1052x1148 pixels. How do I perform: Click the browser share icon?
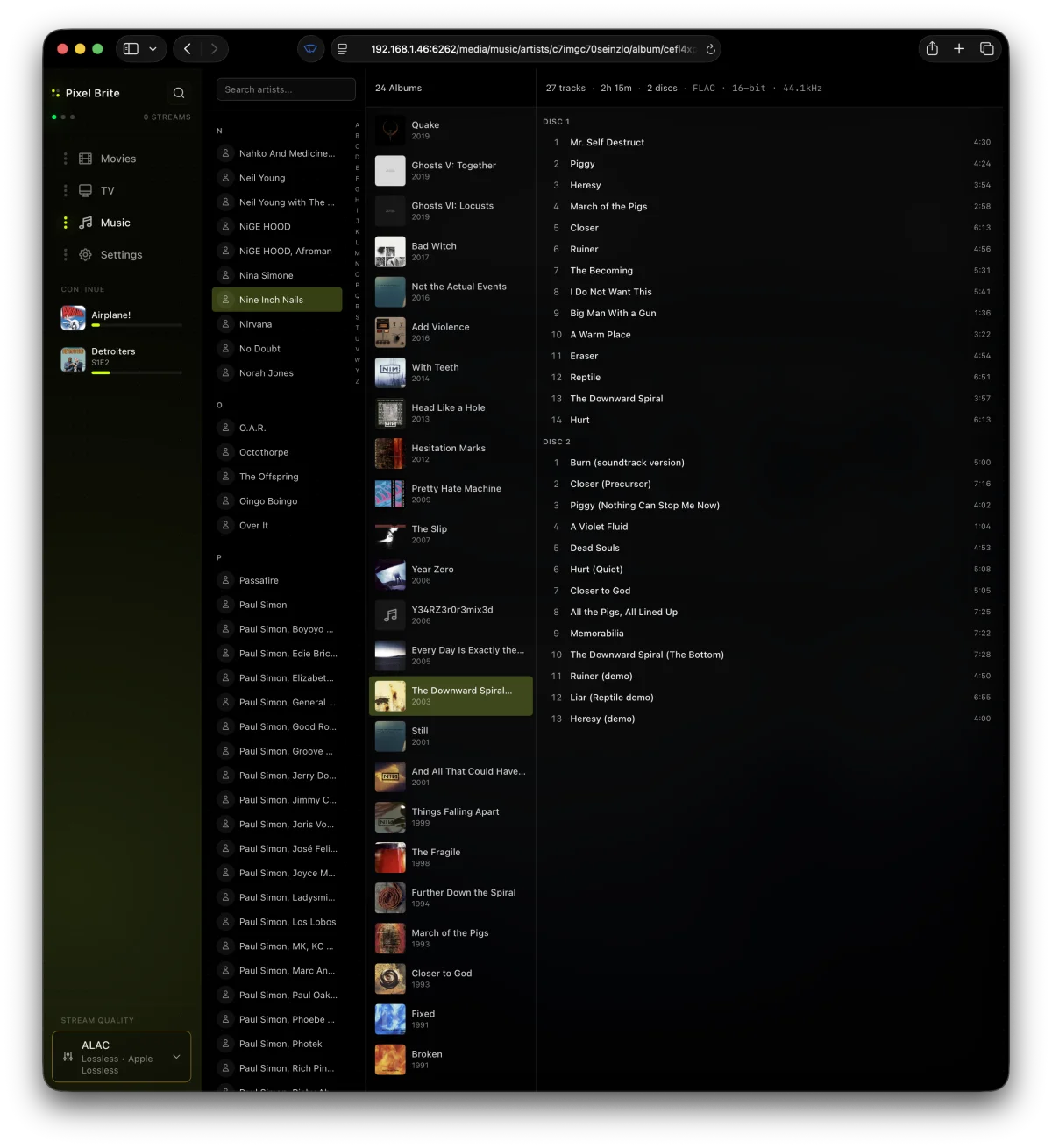coord(932,49)
